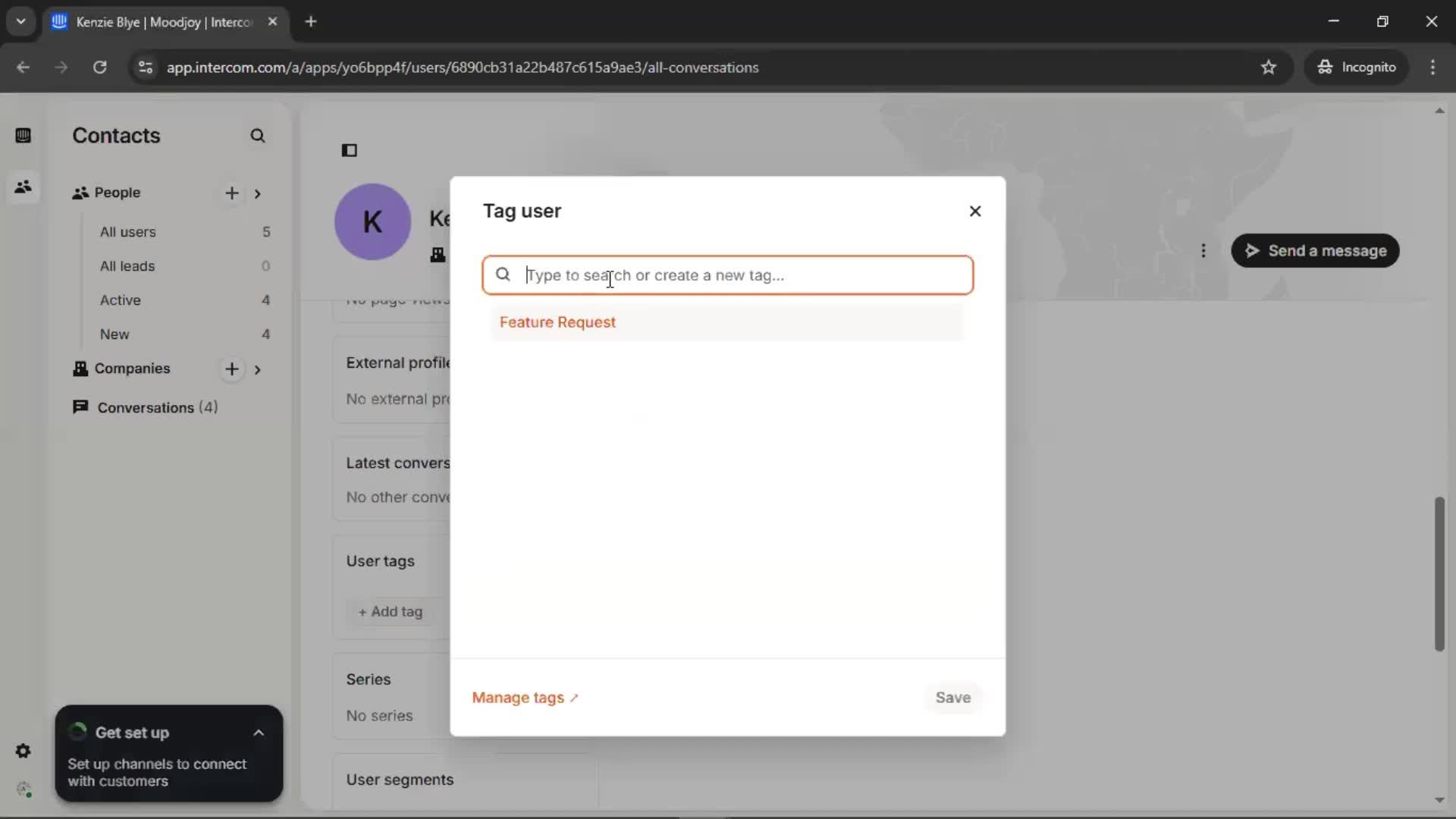Toggle the sidebar panel icon
The image size is (1456, 819).
point(350,150)
